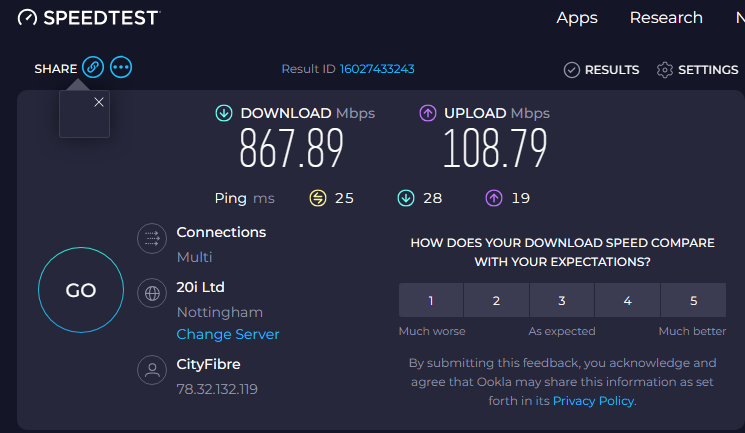Image resolution: width=745 pixels, height=433 pixels.
Task: Click the download ping value 28
Action: [x=432, y=198]
